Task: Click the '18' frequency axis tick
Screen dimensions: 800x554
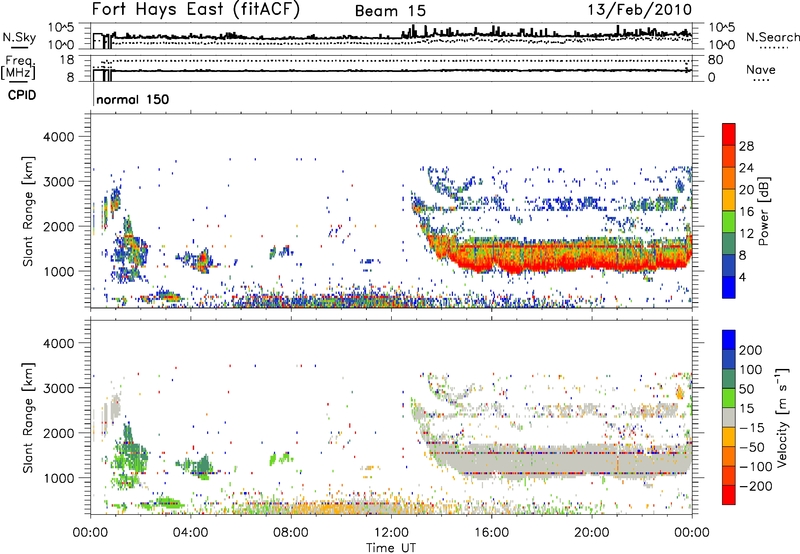Action: pyautogui.click(x=67, y=60)
